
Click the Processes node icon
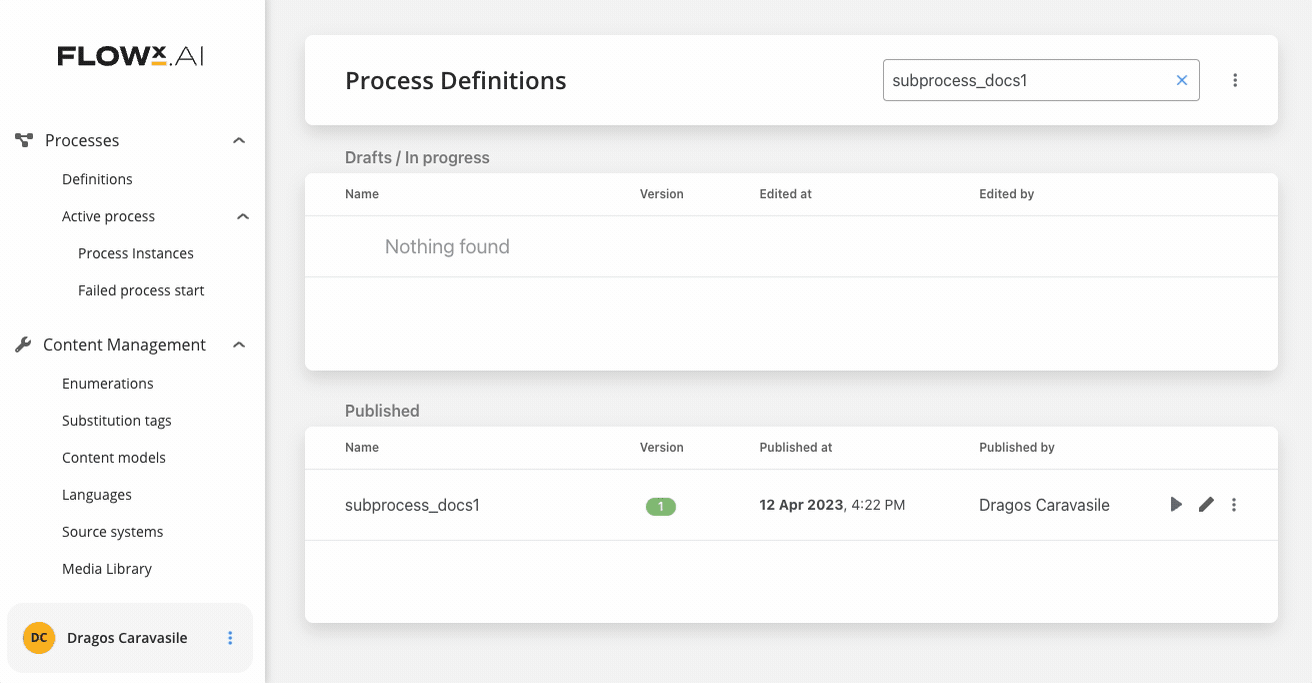[x=24, y=140]
